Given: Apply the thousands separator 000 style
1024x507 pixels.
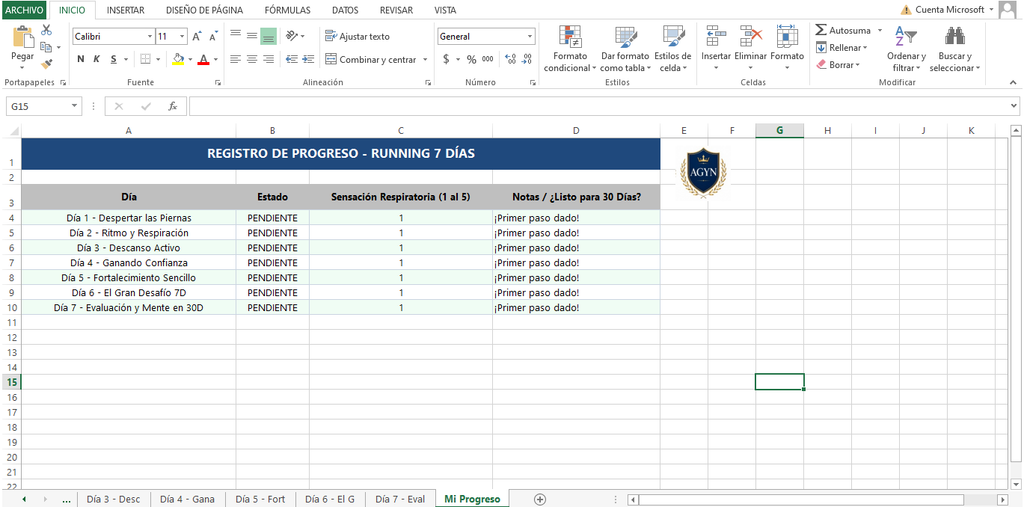Looking at the screenshot, I should tap(488, 59).
